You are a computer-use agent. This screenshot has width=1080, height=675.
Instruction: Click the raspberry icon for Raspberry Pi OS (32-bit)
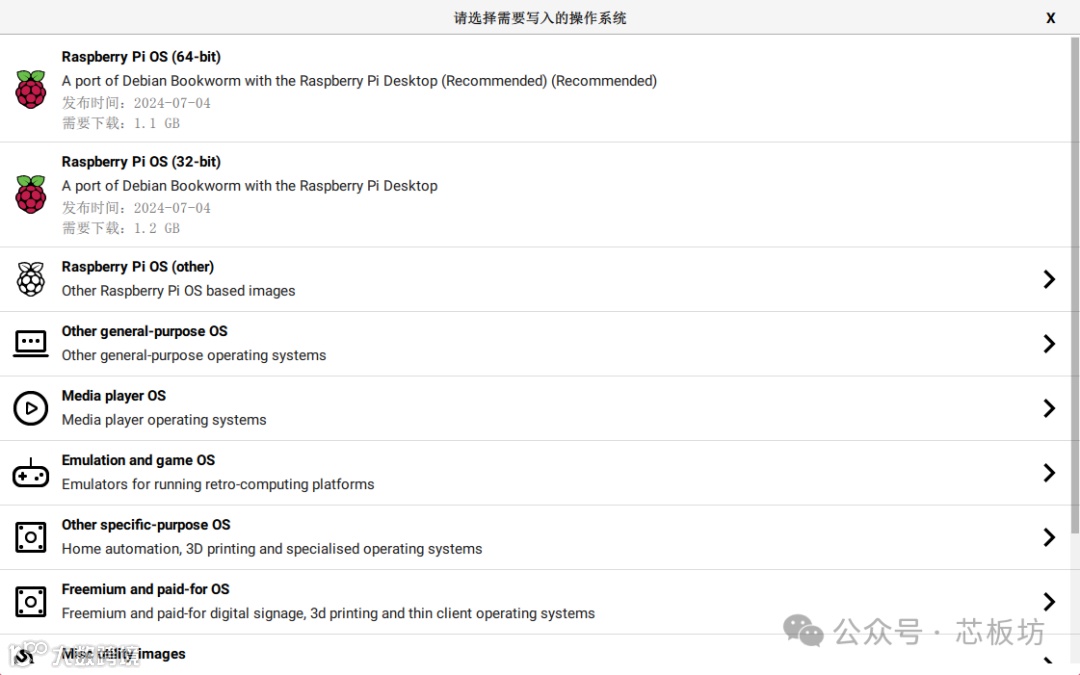31,194
